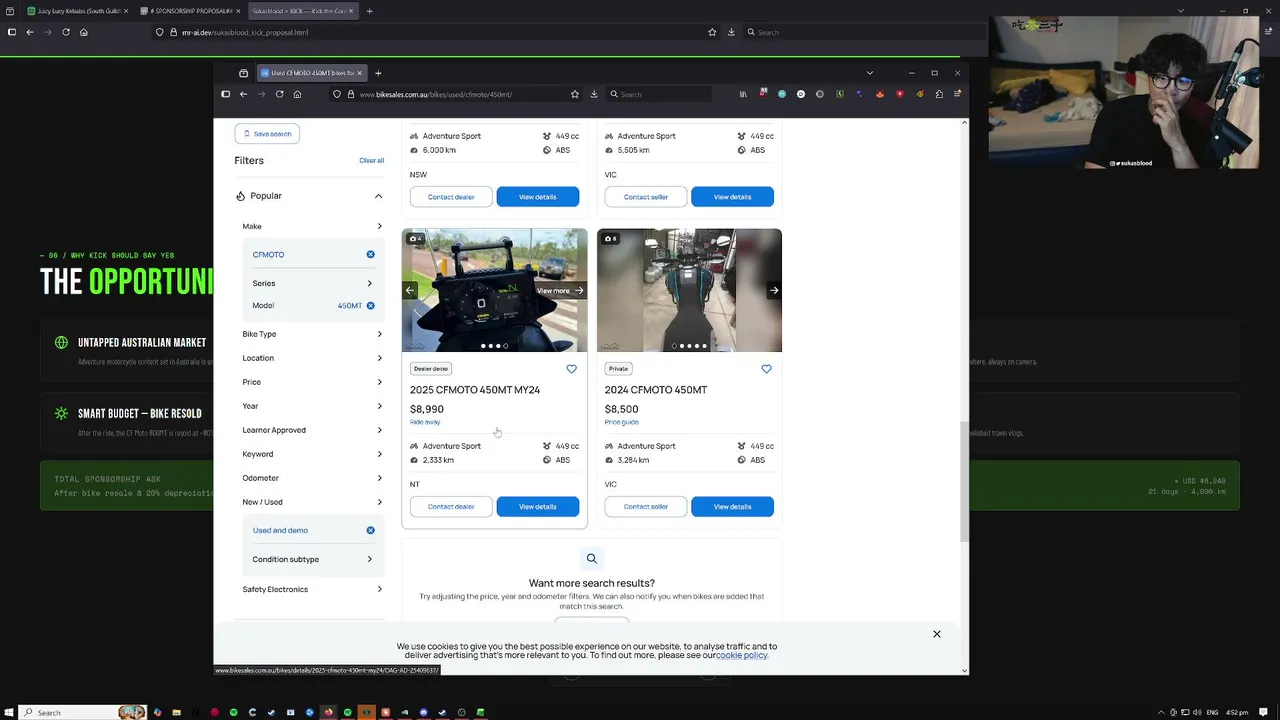View details of the $8,500 CFMOTO
This screenshot has width=1280, height=720.
coord(732,507)
